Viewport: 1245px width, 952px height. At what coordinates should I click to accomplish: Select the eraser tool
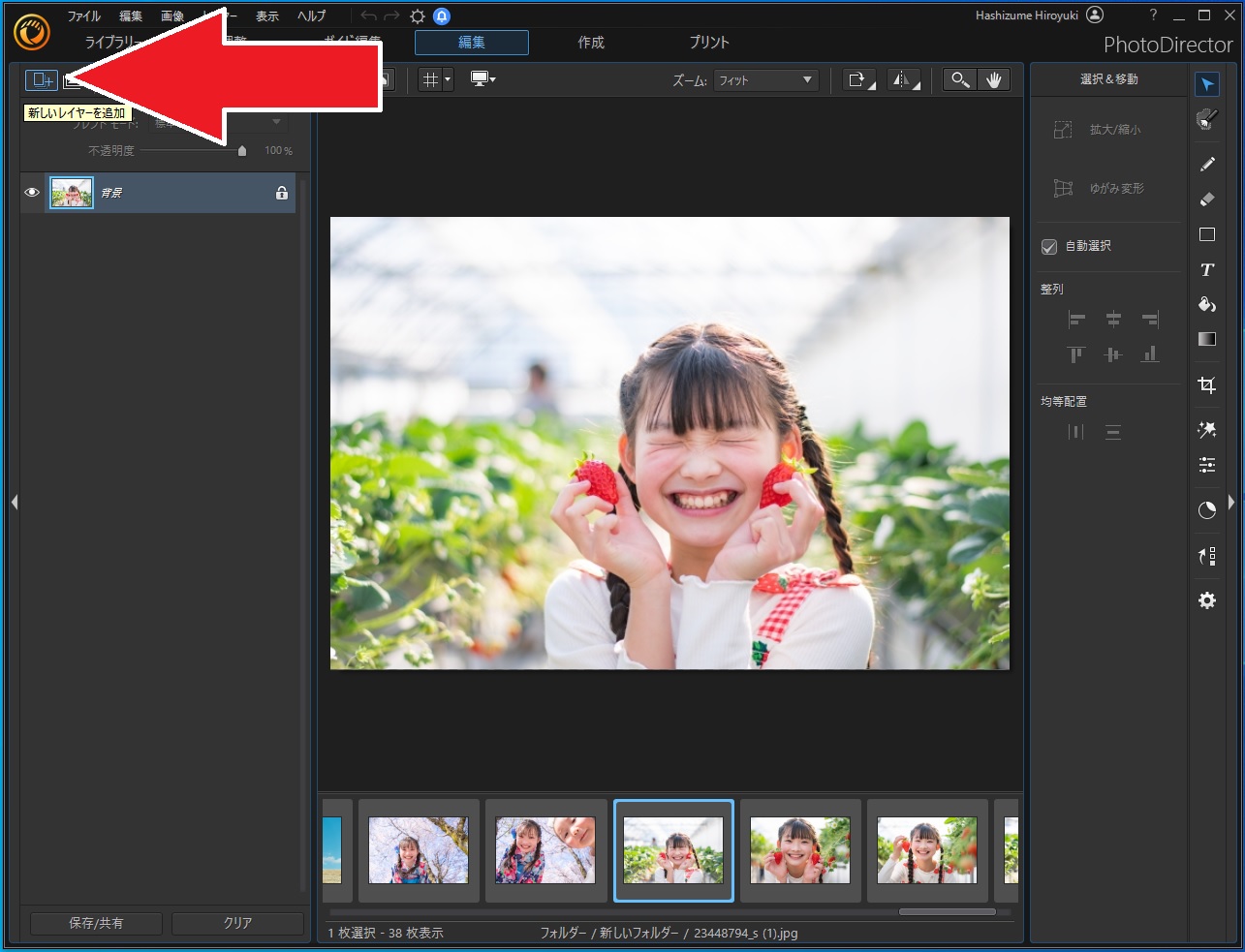click(1207, 200)
